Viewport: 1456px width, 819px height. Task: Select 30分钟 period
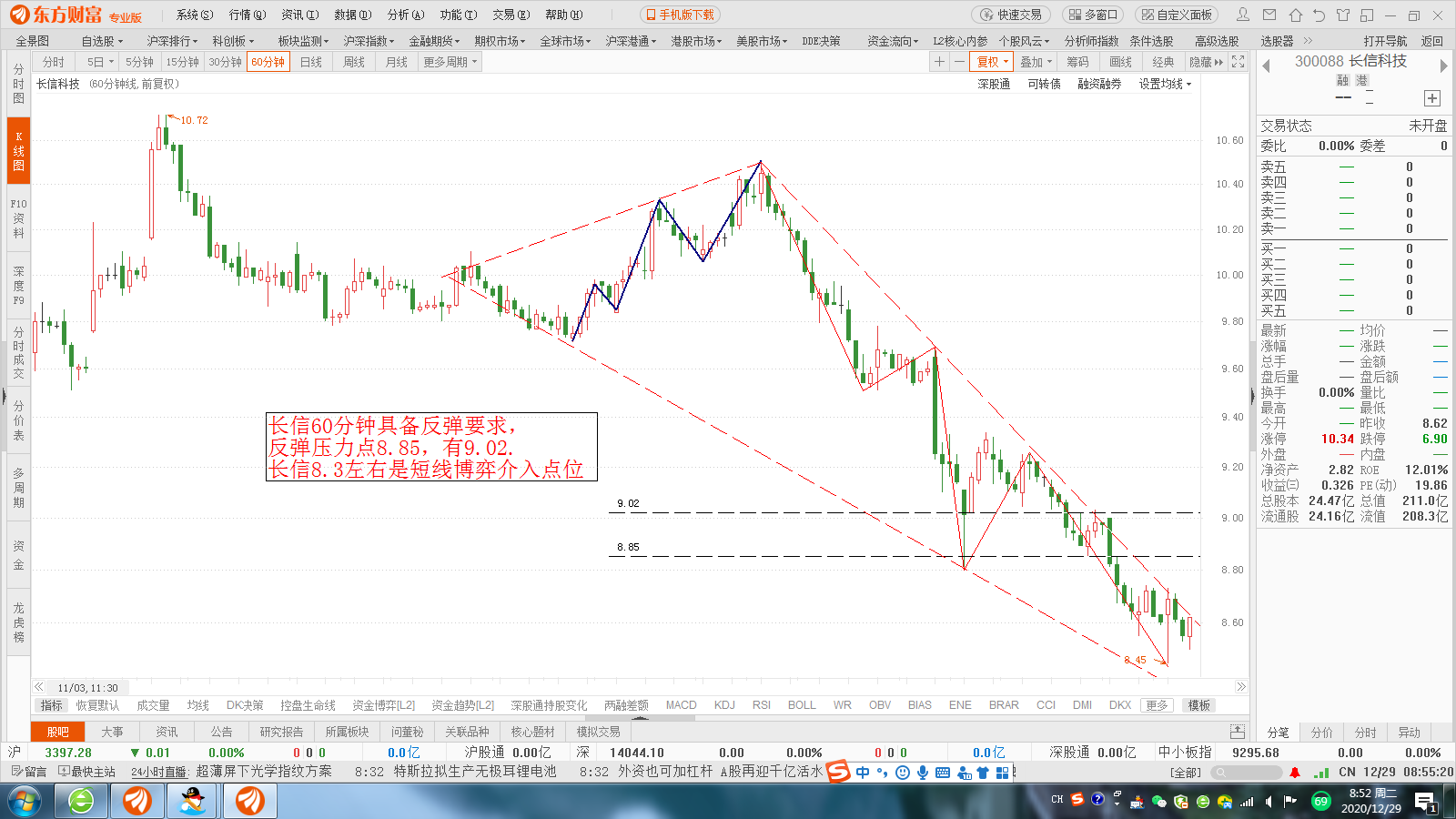pos(225,62)
